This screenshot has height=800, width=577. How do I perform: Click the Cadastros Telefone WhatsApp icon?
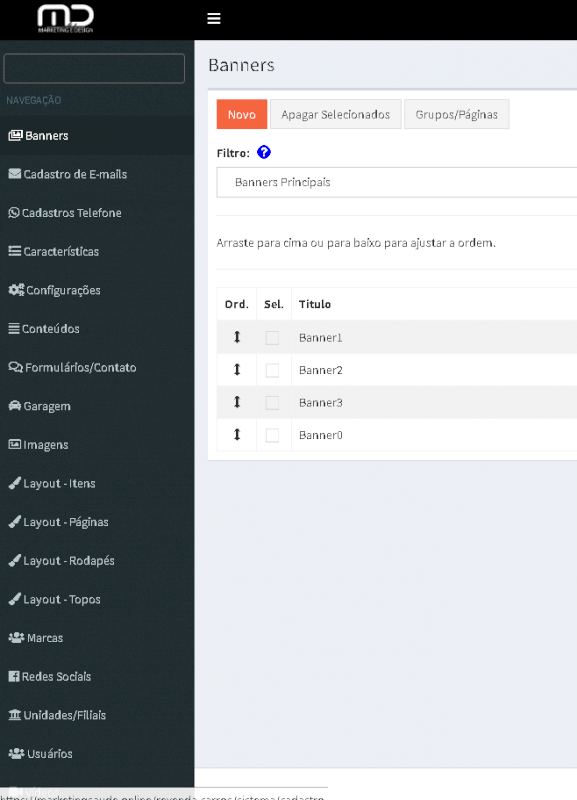14,212
